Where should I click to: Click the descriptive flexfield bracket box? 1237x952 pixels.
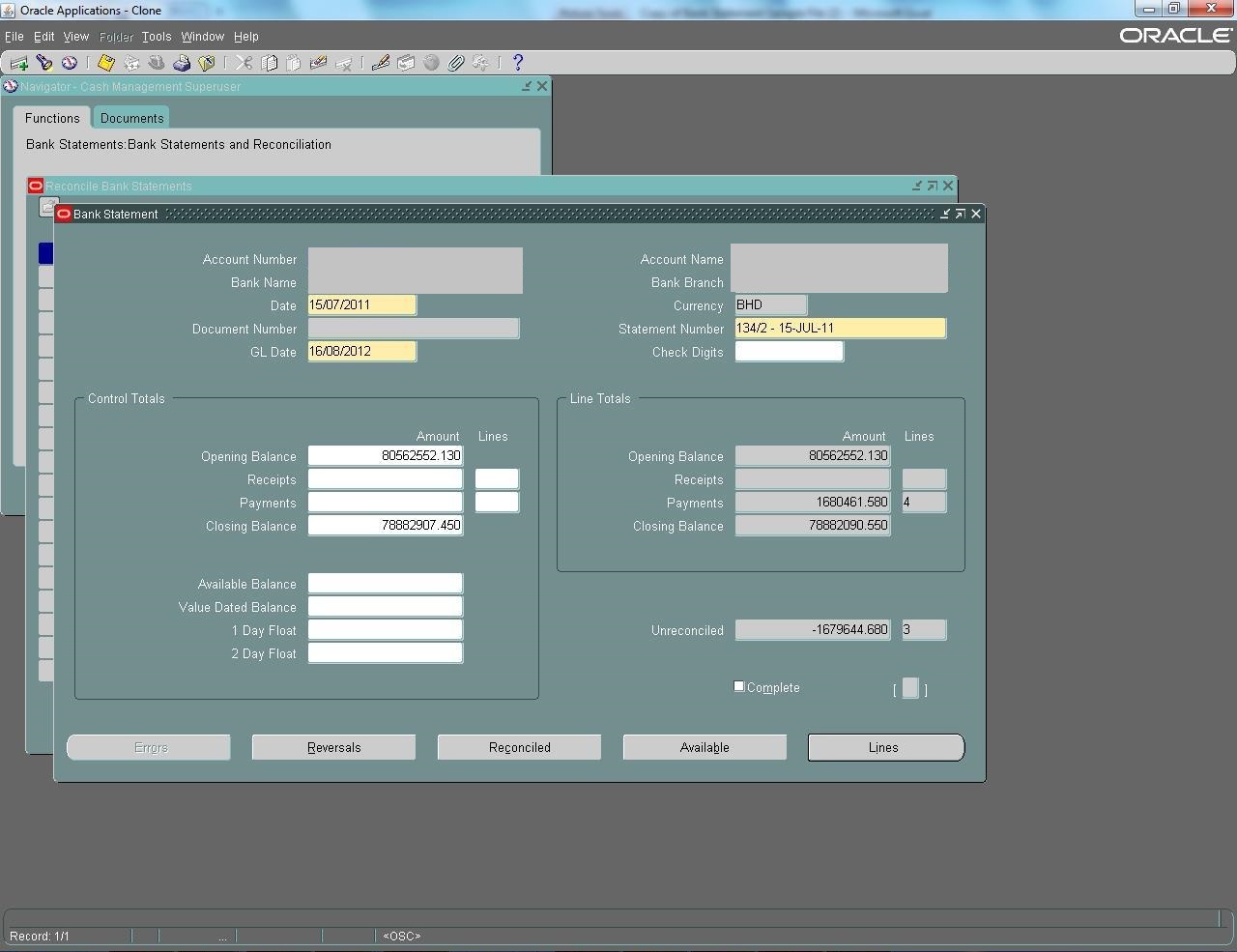[x=910, y=688]
